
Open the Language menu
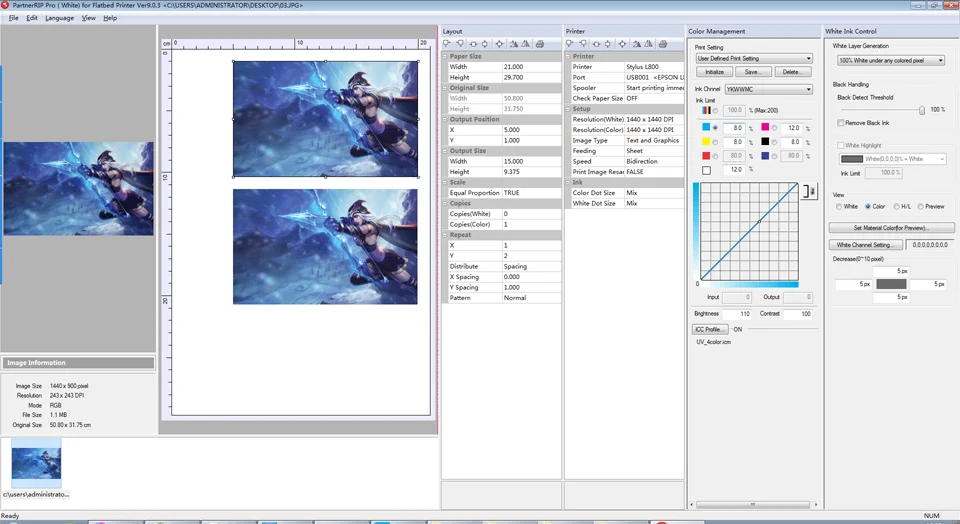pos(59,18)
